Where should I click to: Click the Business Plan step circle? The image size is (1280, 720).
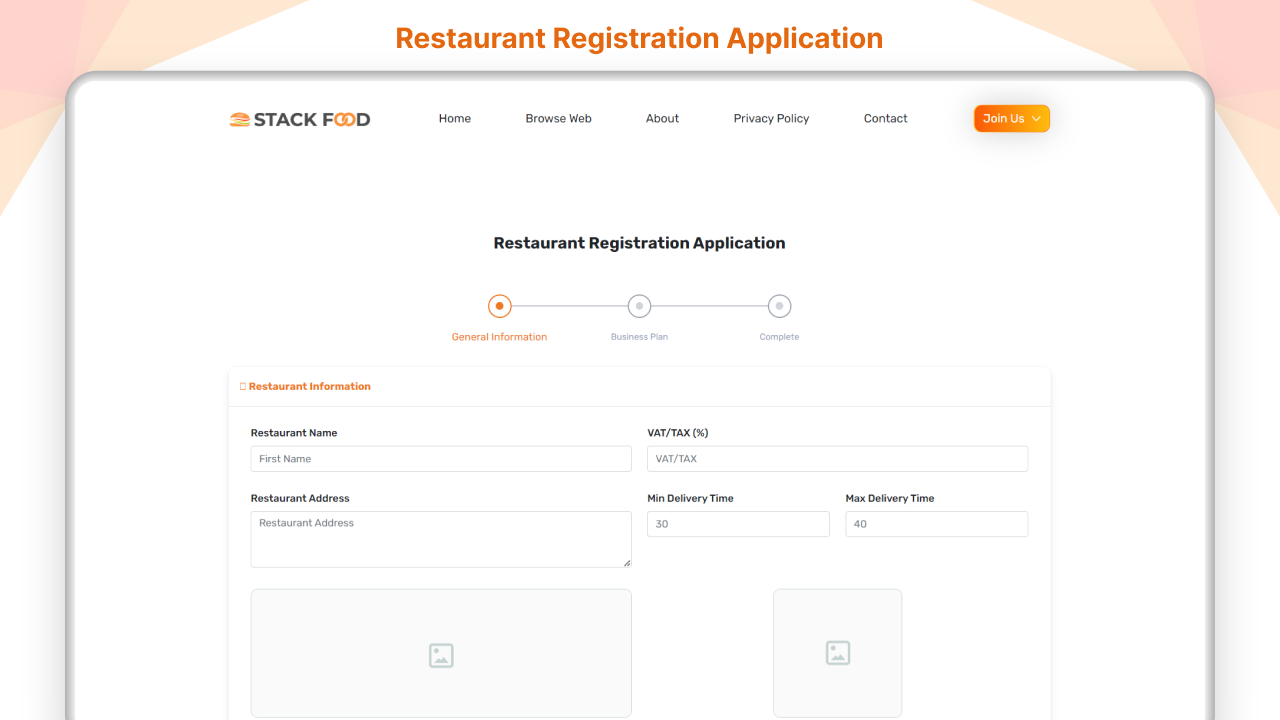click(x=639, y=306)
